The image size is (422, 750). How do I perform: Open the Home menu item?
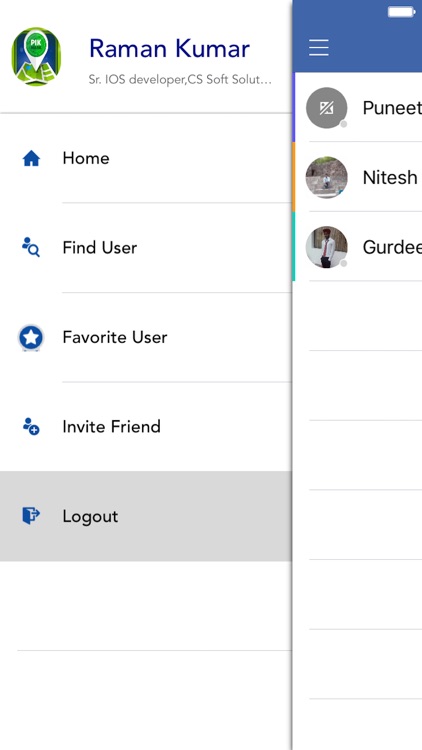coord(146,158)
